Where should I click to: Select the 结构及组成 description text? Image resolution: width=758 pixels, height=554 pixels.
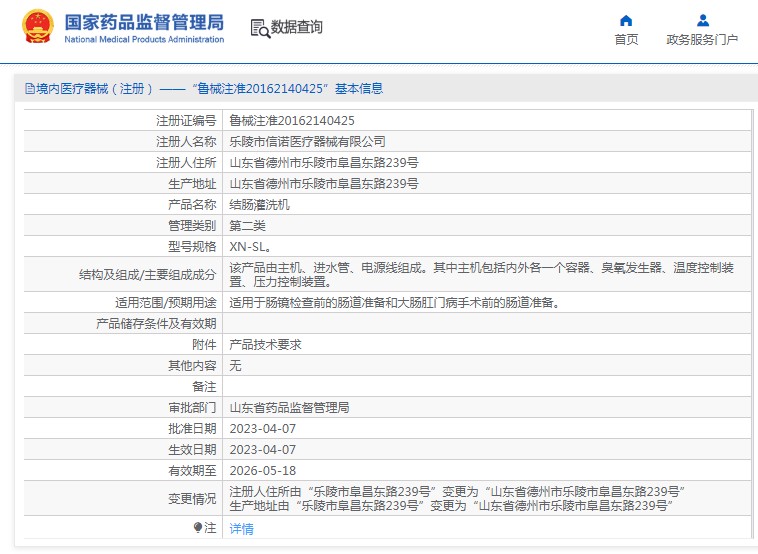tap(481, 274)
